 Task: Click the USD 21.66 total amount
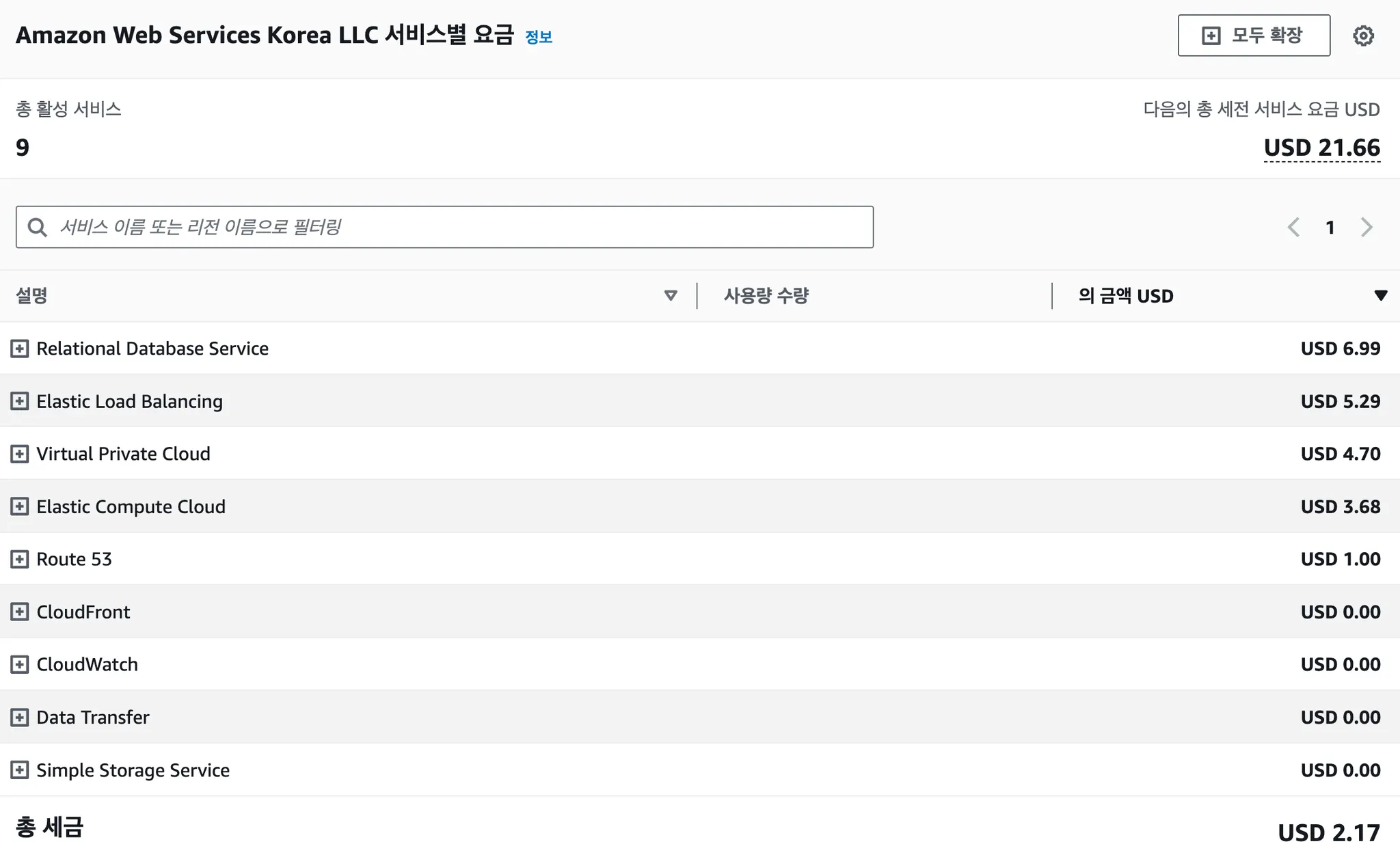[x=1322, y=148]
